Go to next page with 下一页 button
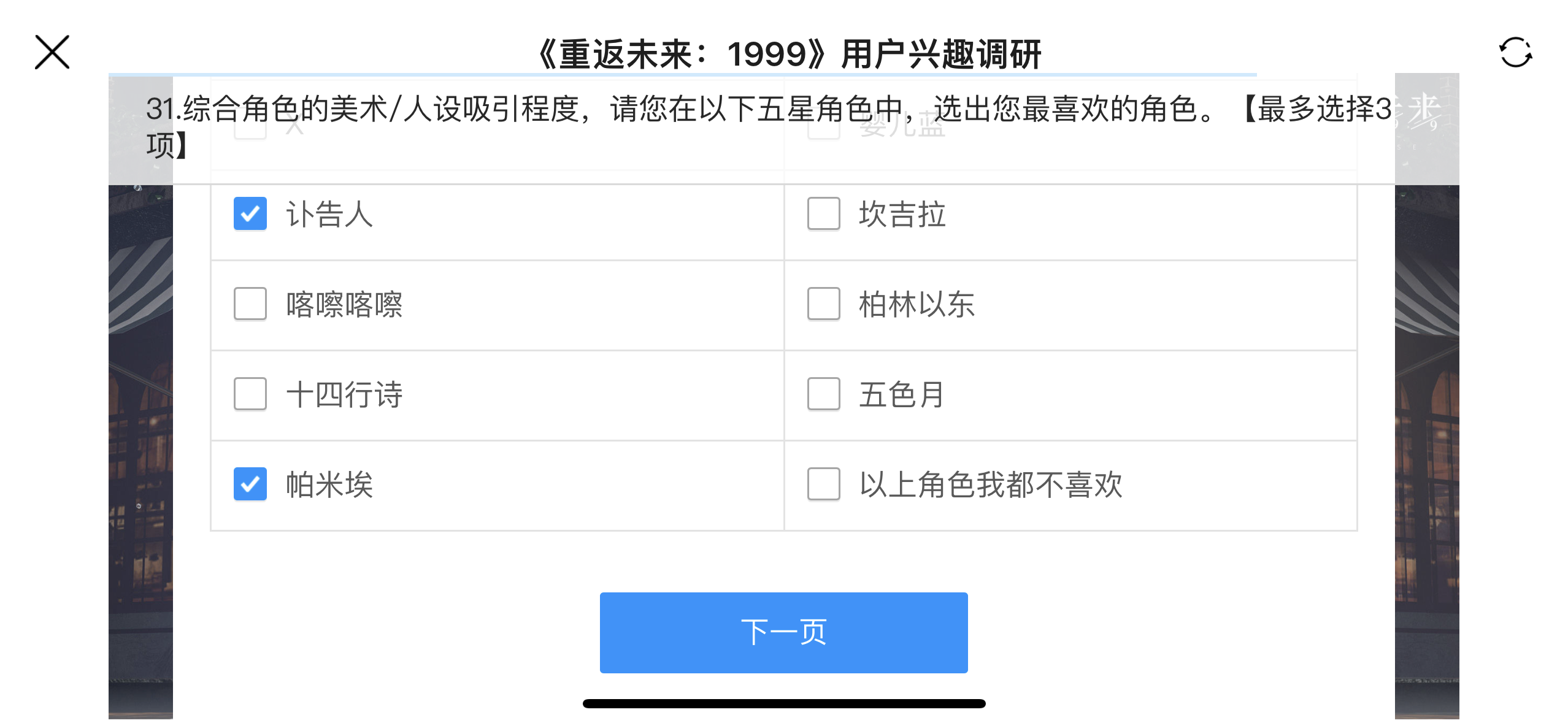 click(x=783, y=632)
